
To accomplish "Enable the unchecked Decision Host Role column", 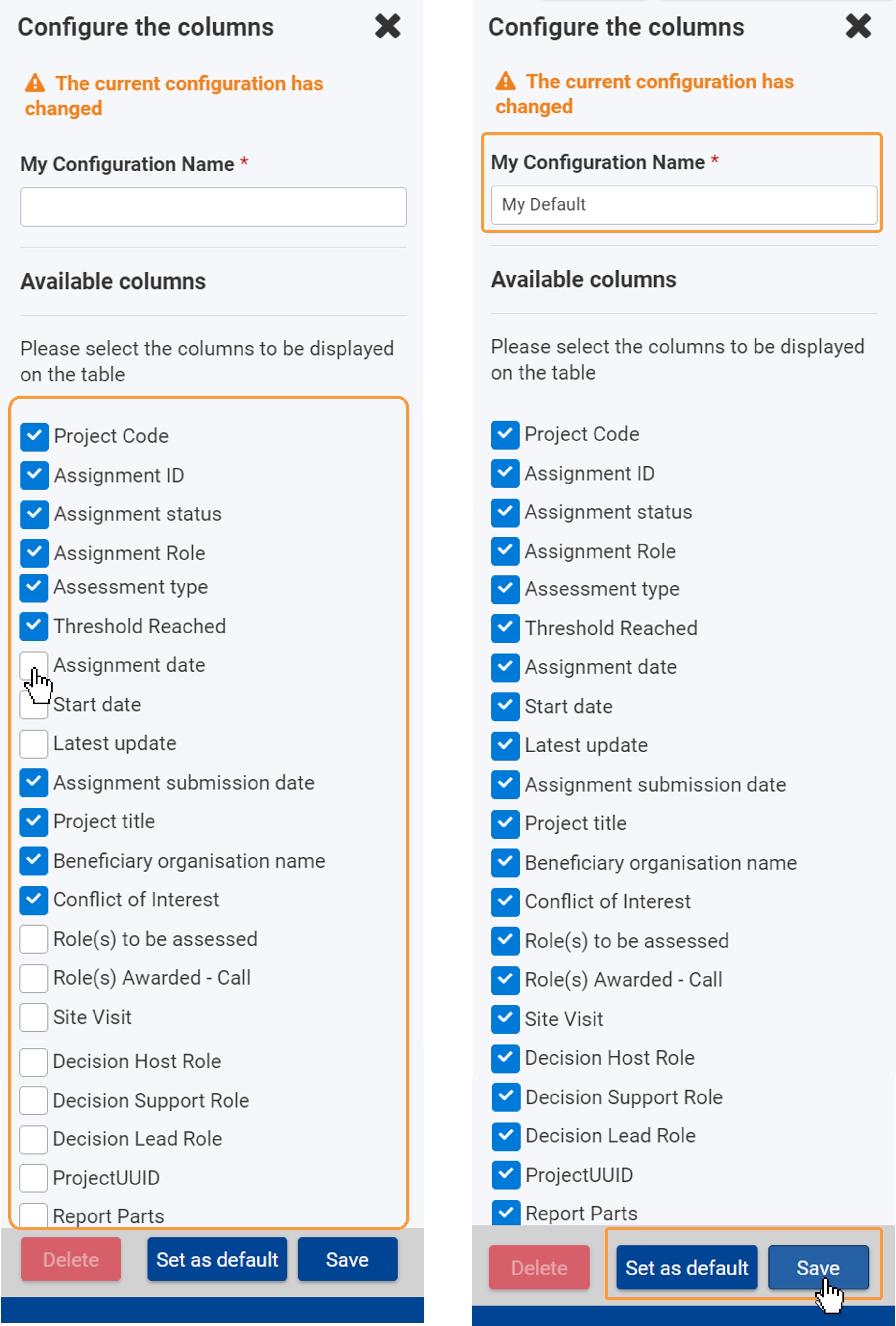I will (x=34, y=1061).
